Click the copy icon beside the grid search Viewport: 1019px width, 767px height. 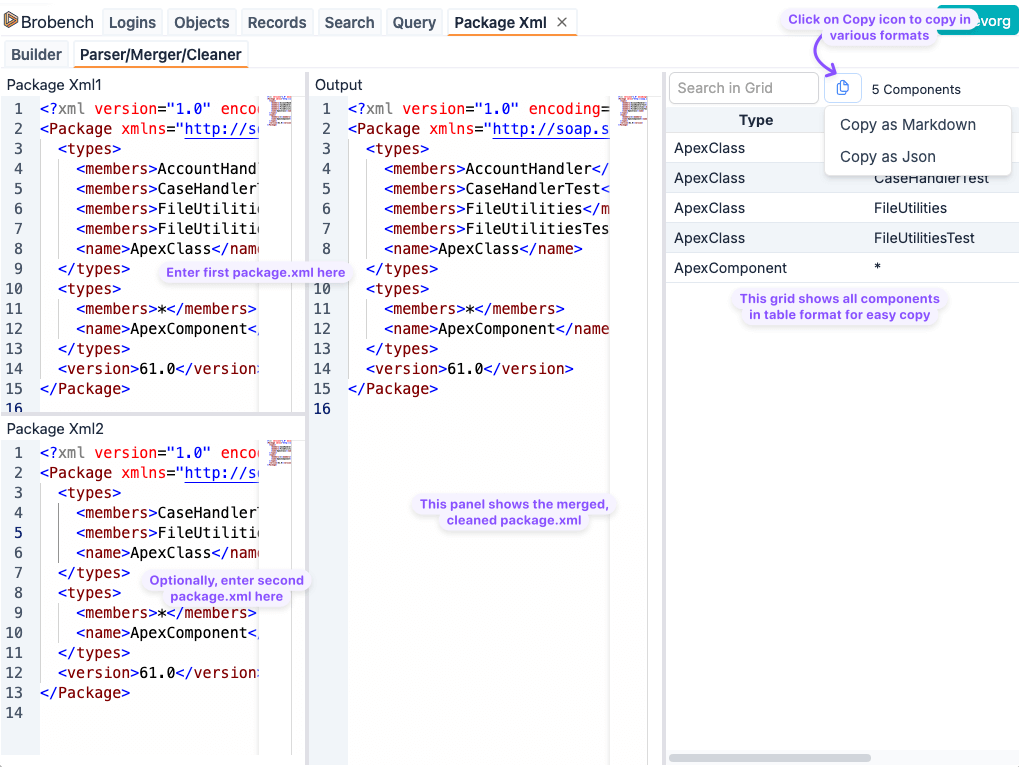point(842,88)
